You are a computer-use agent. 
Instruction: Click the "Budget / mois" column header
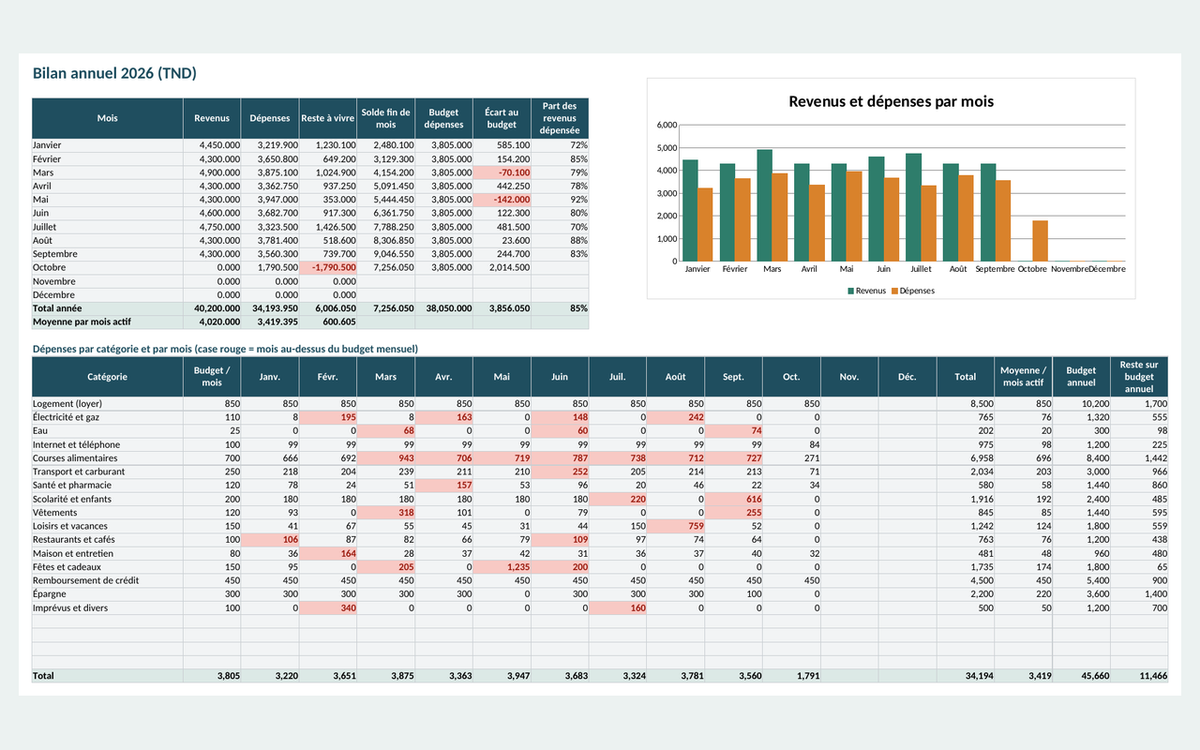212,377
